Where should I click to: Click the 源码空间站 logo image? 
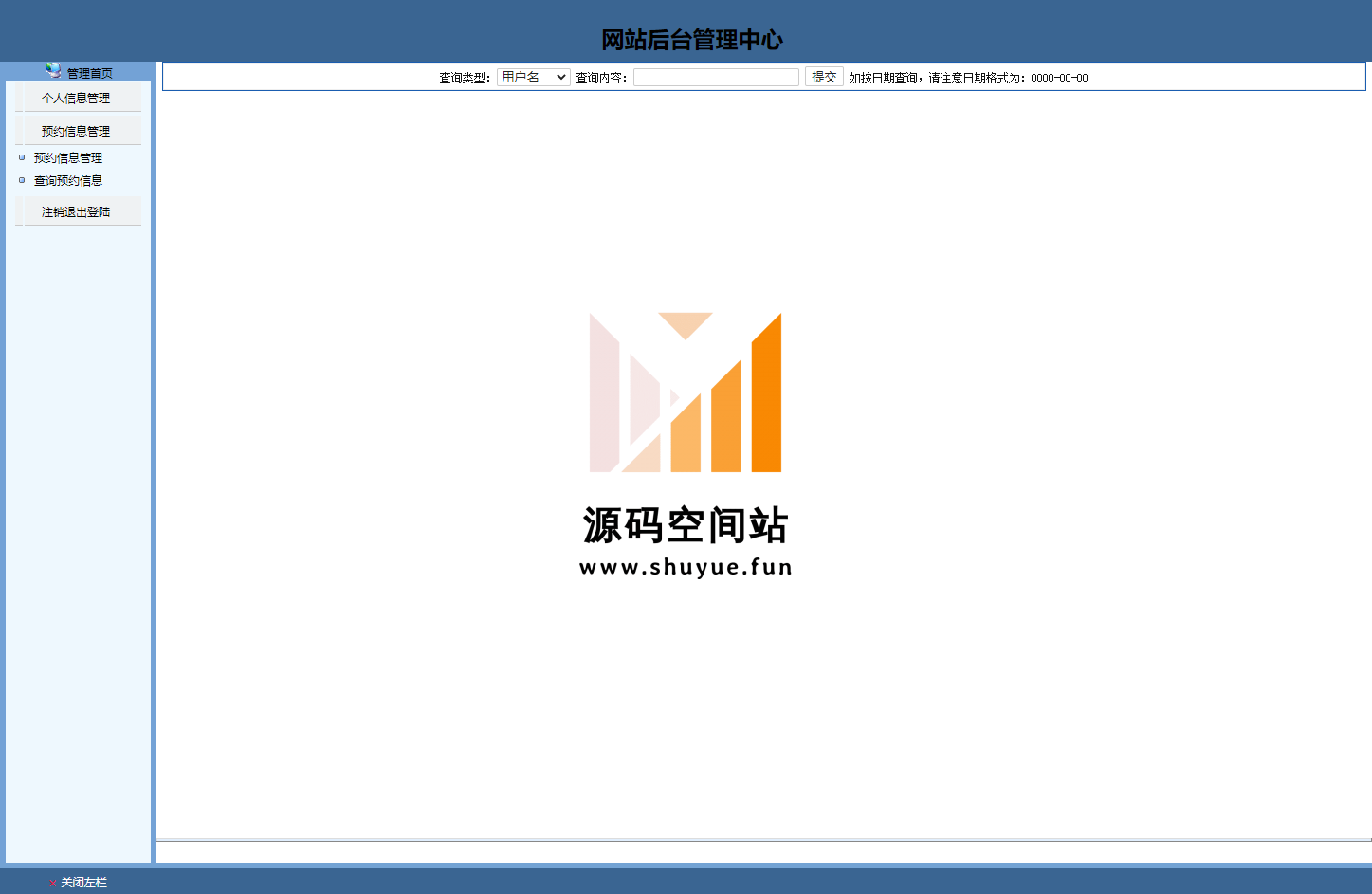click(x=686, y=444)
